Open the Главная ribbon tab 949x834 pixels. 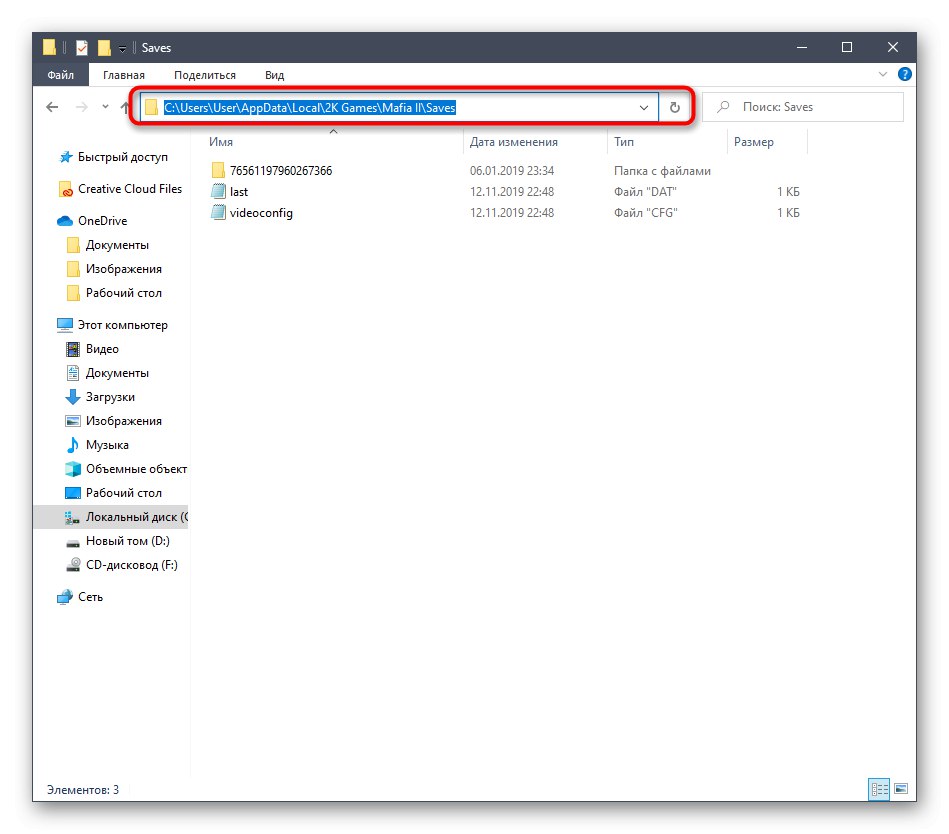coord(123,75)
